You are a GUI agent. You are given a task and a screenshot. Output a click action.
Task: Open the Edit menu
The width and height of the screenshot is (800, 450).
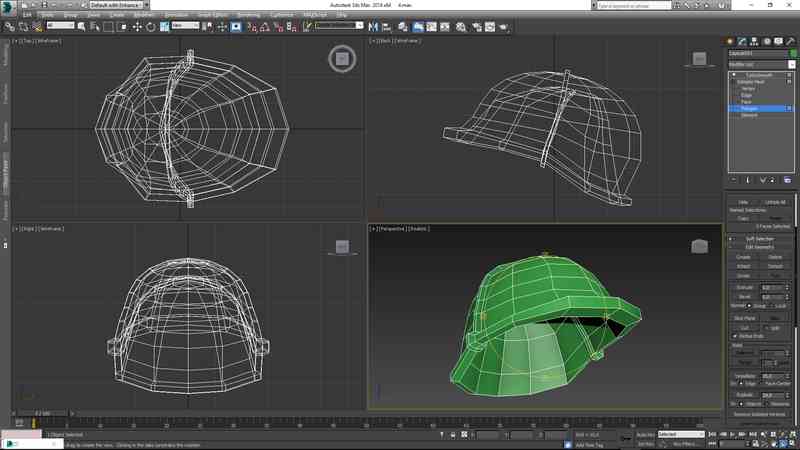point(27,15)
